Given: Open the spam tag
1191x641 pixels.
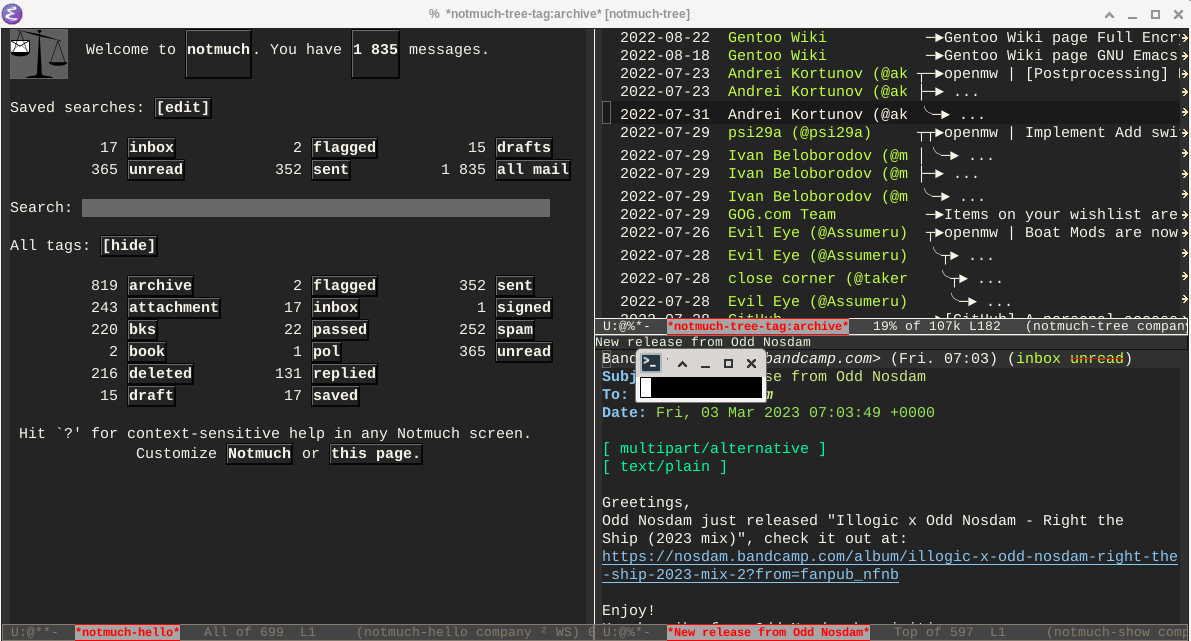Looking at the screenshot, I should 514,330.
